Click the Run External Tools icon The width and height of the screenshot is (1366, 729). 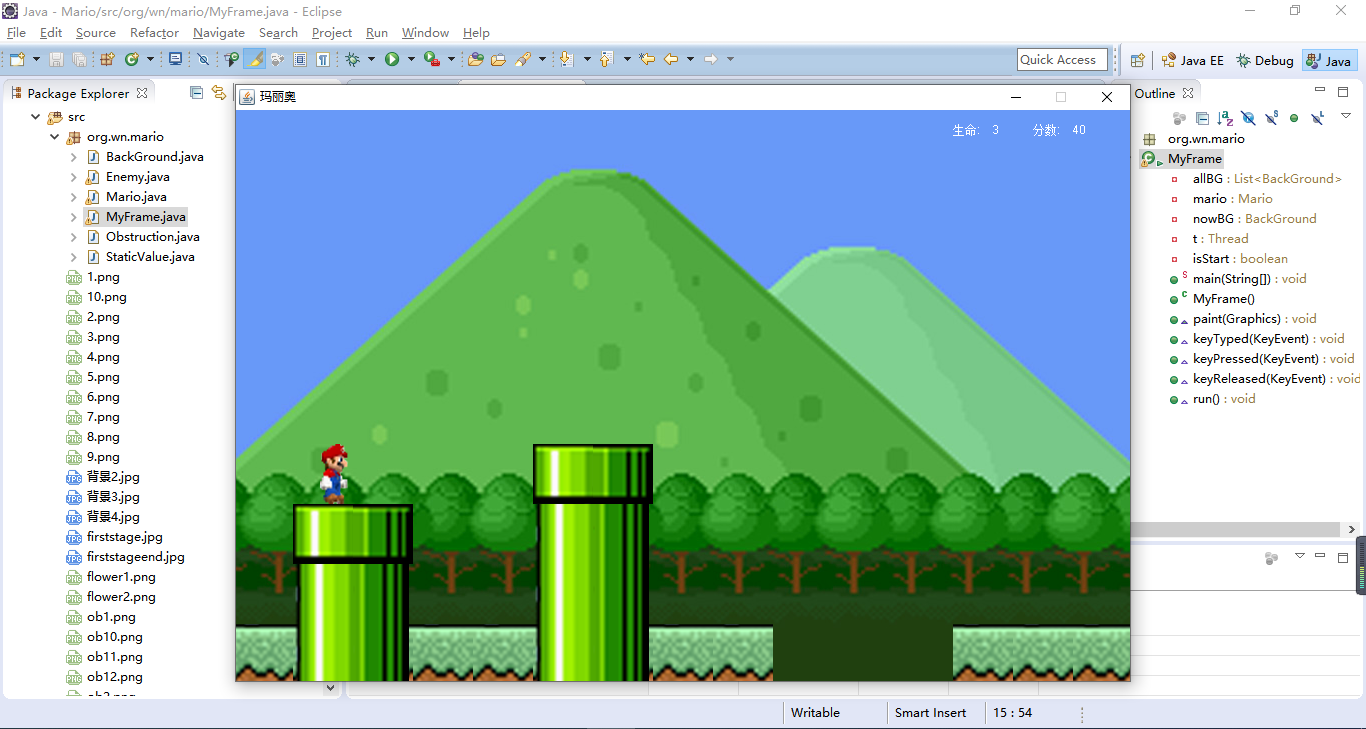(x=432, y=60)
